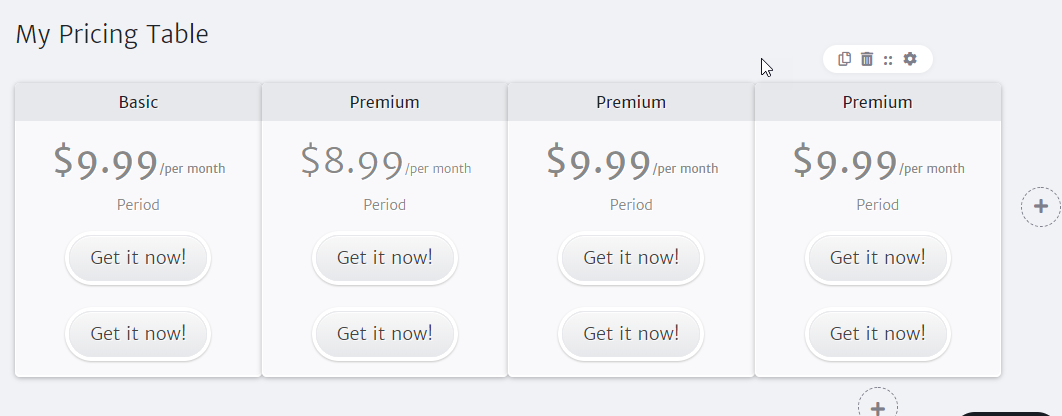
Task: Select the /per month label beside $8.99
Action: (438, 169)
